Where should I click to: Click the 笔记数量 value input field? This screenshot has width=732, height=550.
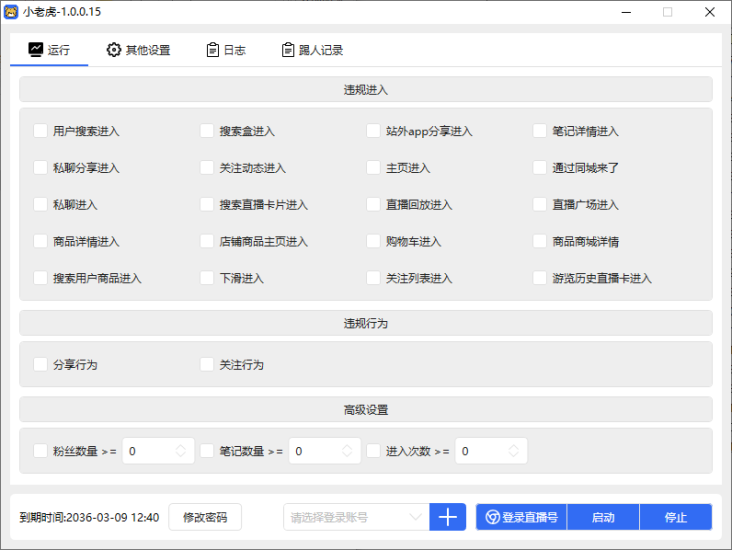[x=325, y=451]
